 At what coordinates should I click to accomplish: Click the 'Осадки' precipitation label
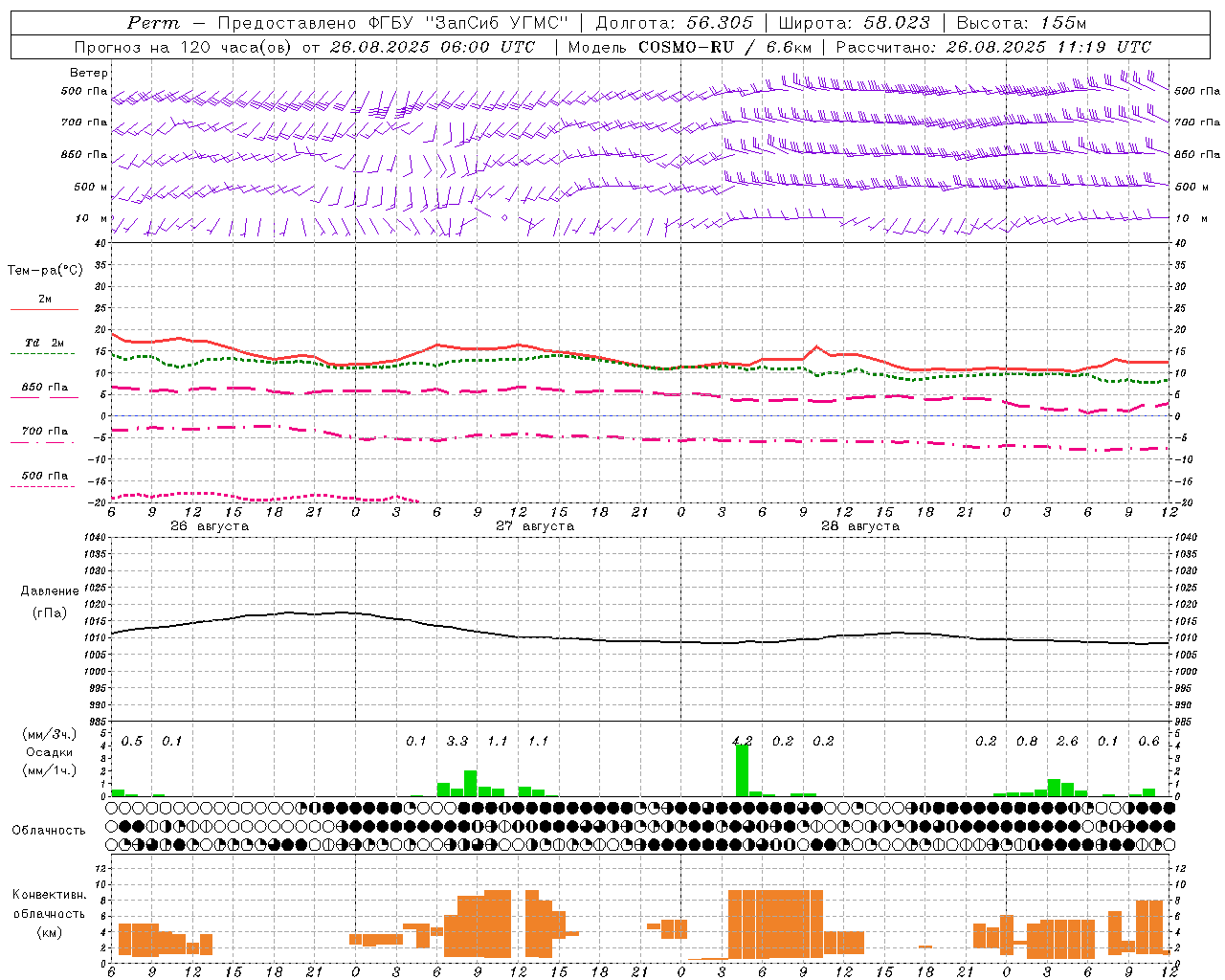(x=50, y=752)
